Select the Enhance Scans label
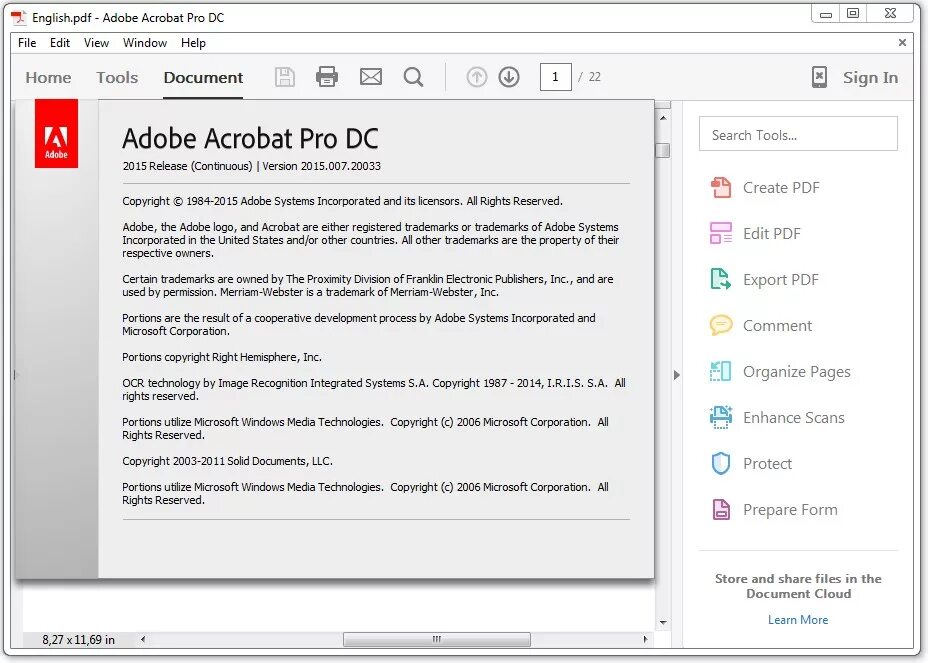The width and height of the screenshot is (928, 663). coord(794,417)
